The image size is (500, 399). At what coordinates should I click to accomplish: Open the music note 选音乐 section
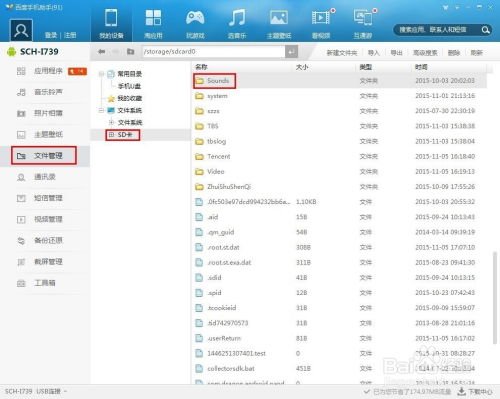(237, 23)
